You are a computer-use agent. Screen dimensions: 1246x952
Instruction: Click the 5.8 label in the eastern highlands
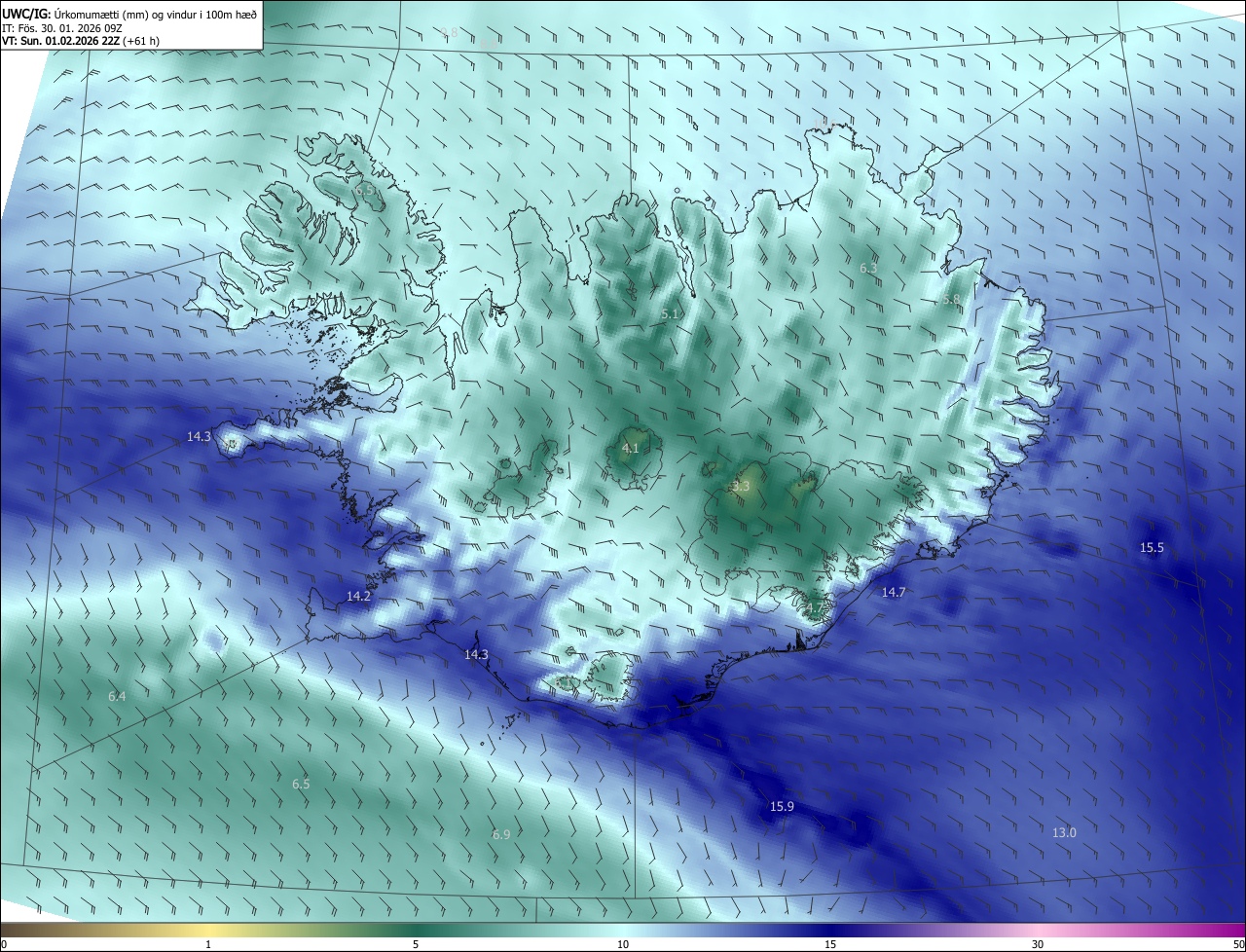(x=951, y=299)
